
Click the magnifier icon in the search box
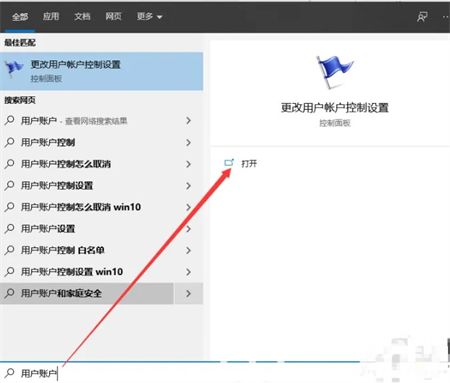(10, 373)
